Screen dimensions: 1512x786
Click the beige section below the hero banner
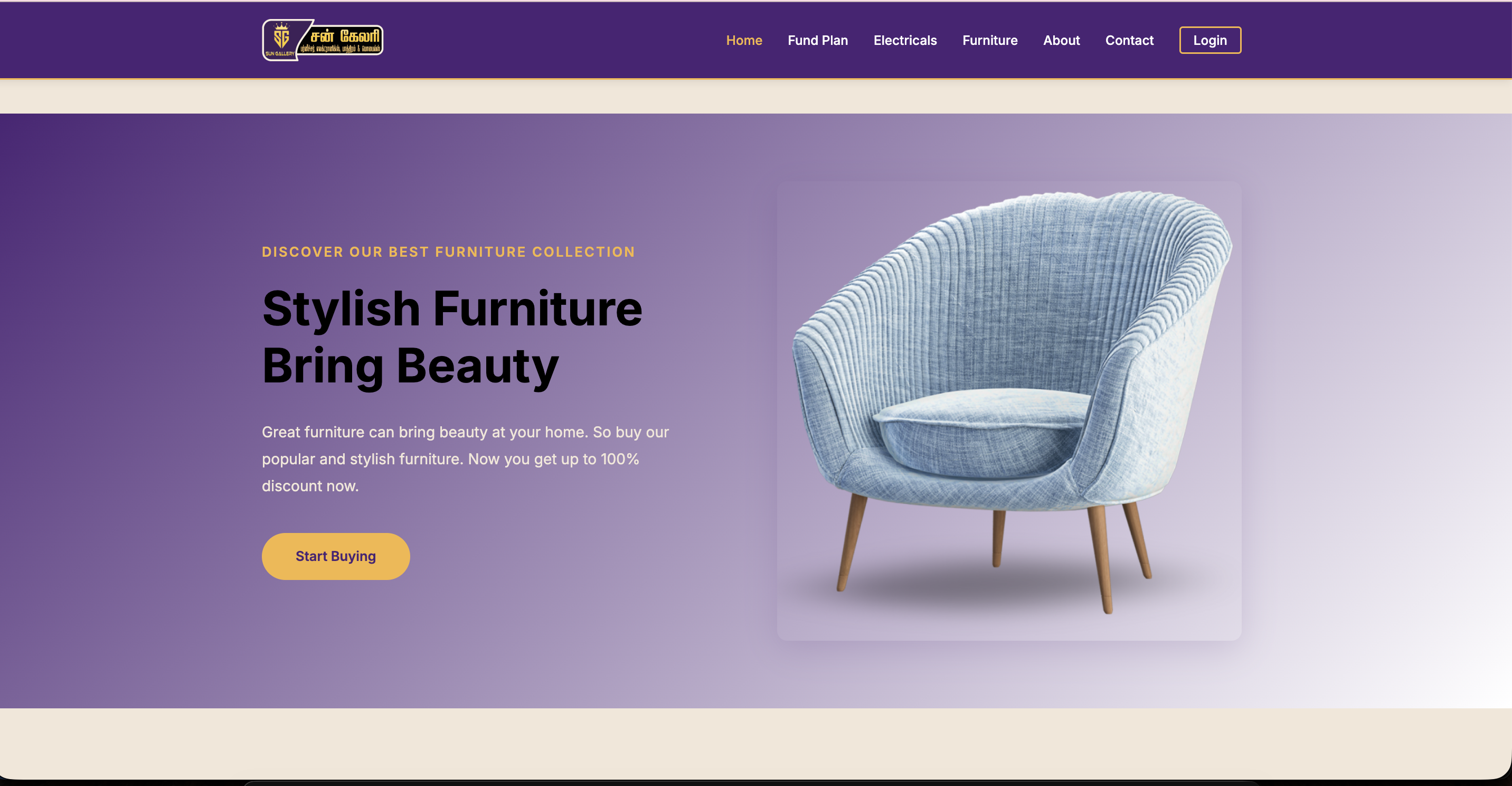click(x=756, y=743)
